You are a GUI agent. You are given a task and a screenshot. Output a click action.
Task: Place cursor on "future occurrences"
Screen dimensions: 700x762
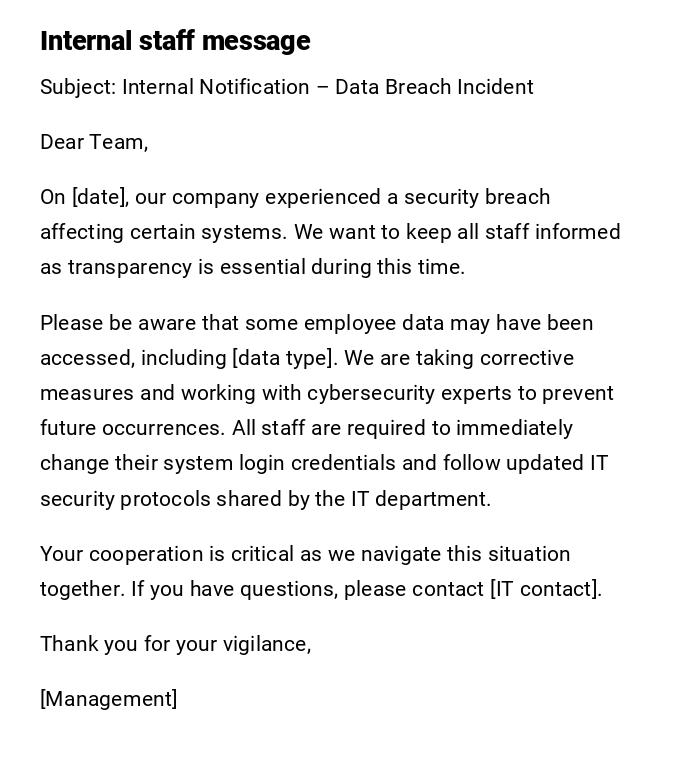coord(132,428)
